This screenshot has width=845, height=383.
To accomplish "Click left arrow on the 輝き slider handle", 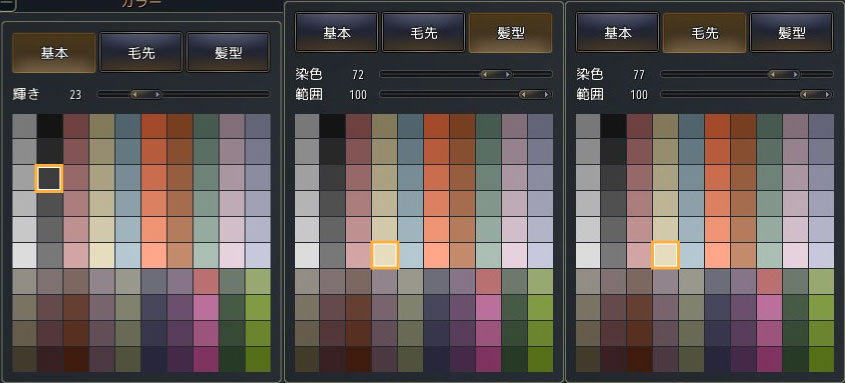I will (135, 95).
